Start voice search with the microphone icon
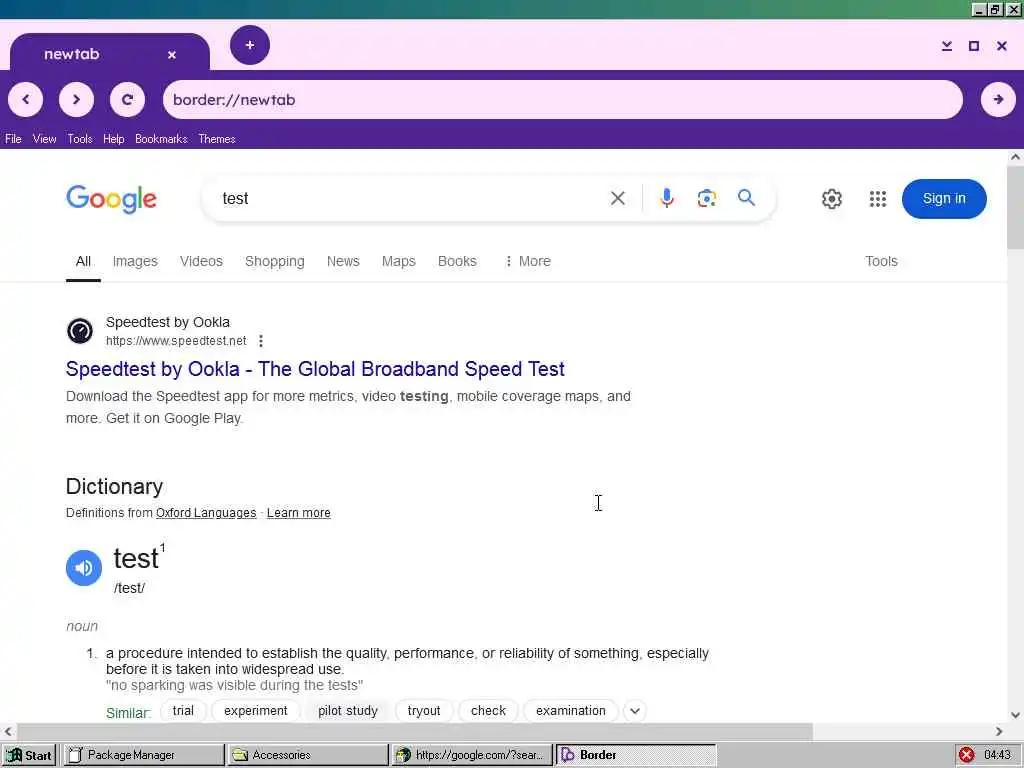Viewport: 1024px width, 768px height. pos(666,198)
